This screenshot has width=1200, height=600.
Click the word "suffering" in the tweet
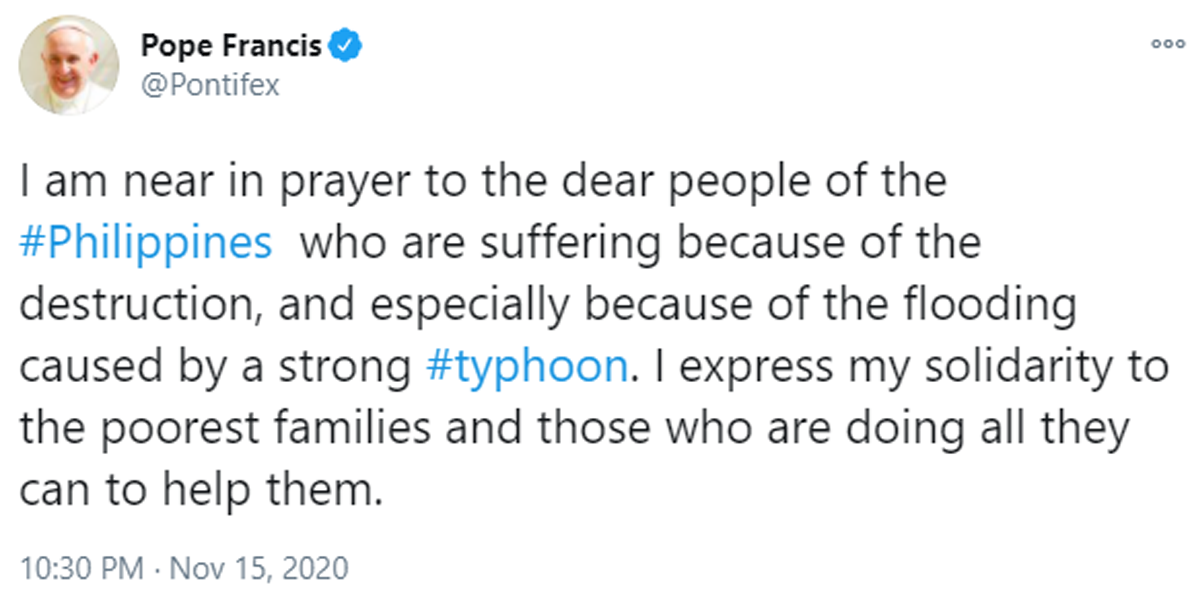click(x=554, y=245)
